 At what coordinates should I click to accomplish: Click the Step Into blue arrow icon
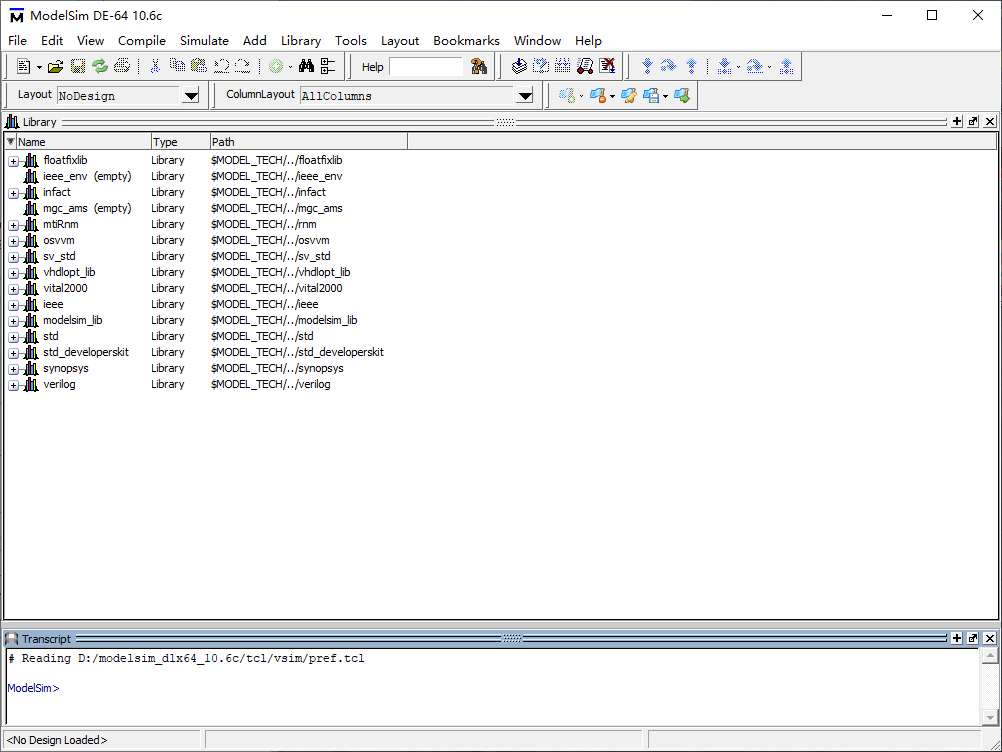tap(647, 66)
